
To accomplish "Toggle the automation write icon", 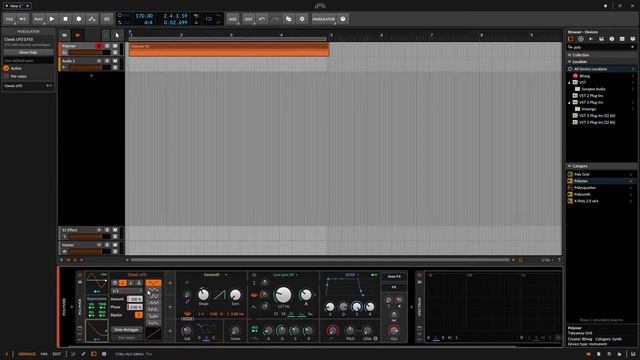I will click(92, 19).
